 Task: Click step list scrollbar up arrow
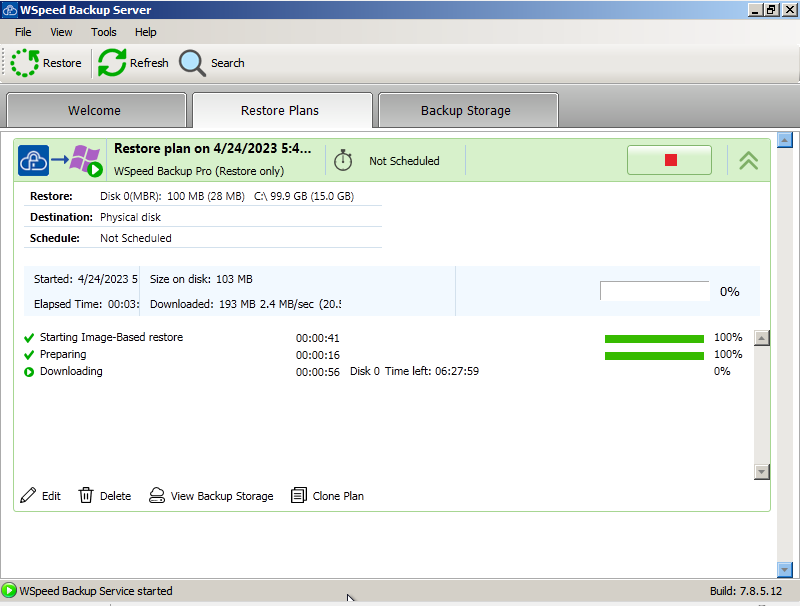[762, 338]
